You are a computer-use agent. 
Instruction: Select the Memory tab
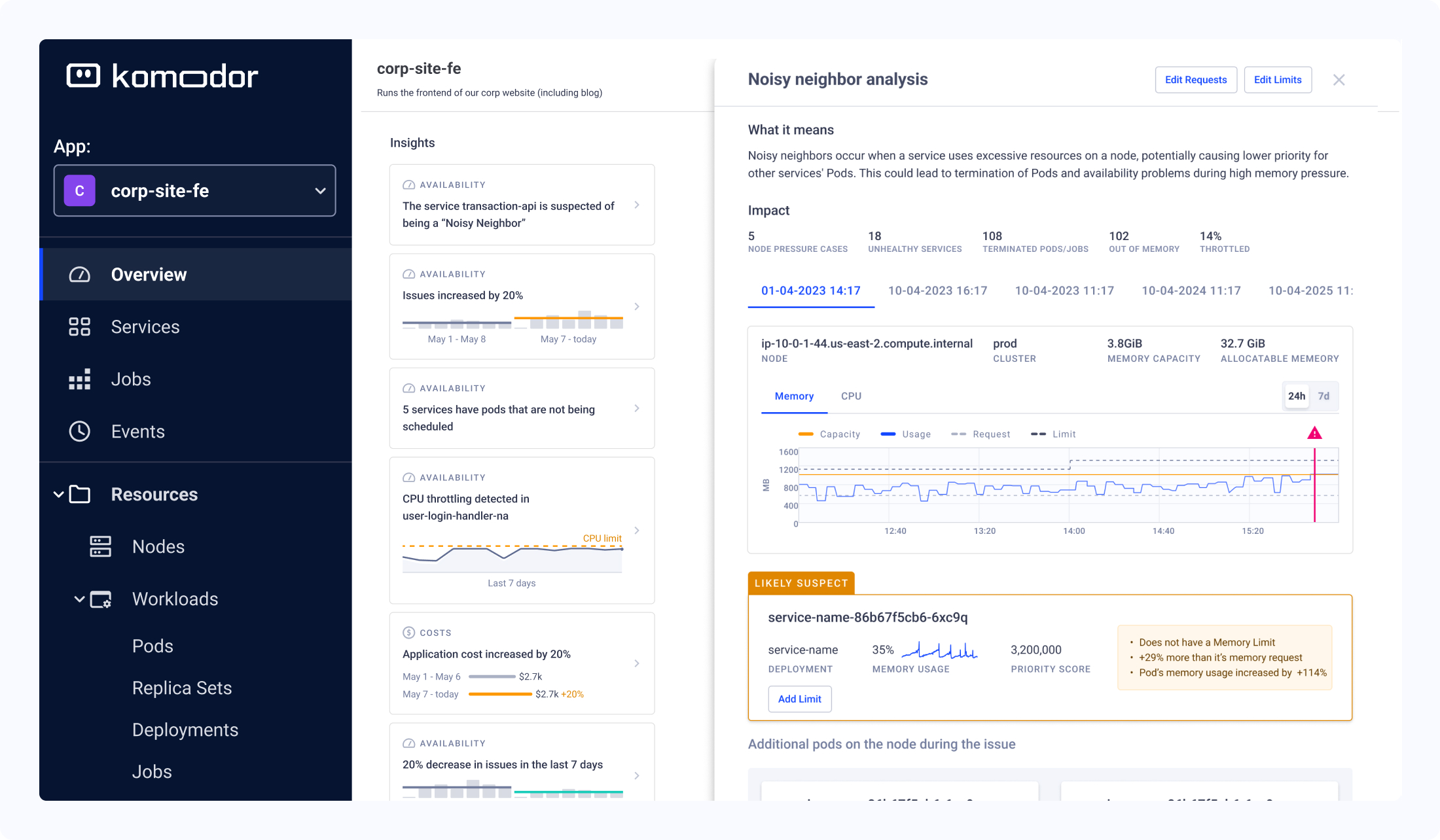[x=794, y=396]
